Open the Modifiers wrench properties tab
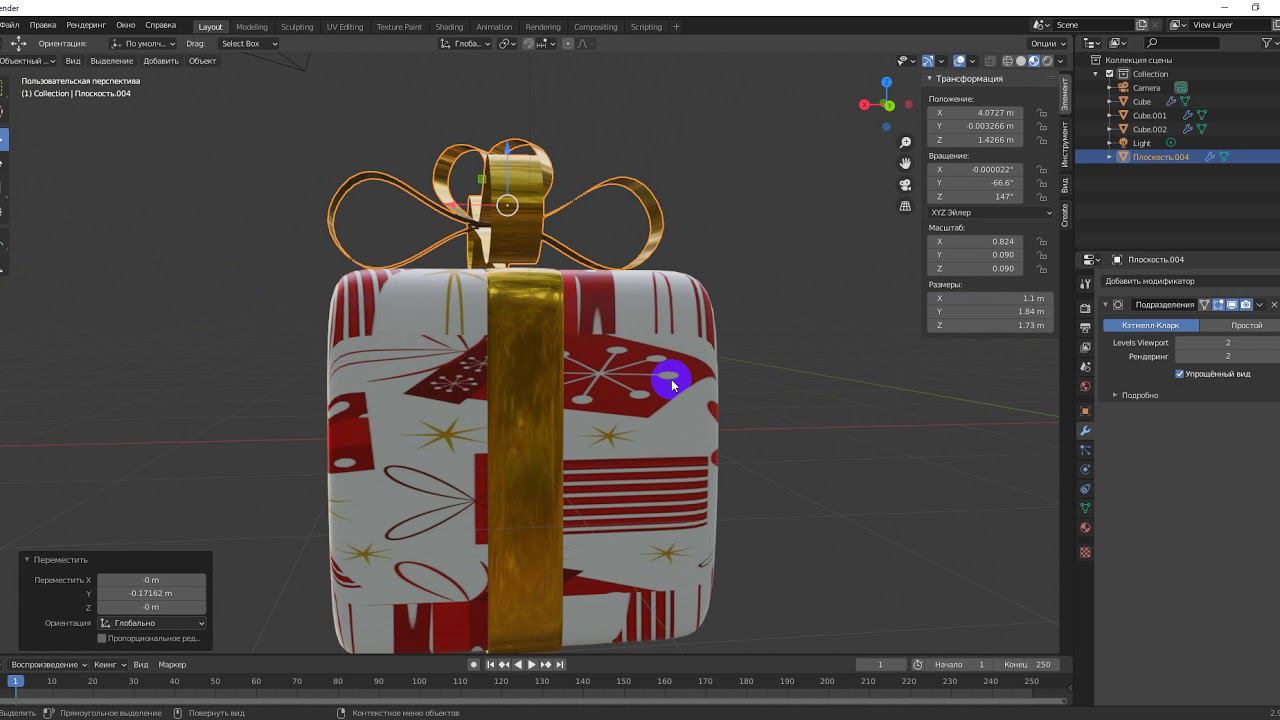The width and height of the screenshot is (1280, 720). click(1085, 430)
